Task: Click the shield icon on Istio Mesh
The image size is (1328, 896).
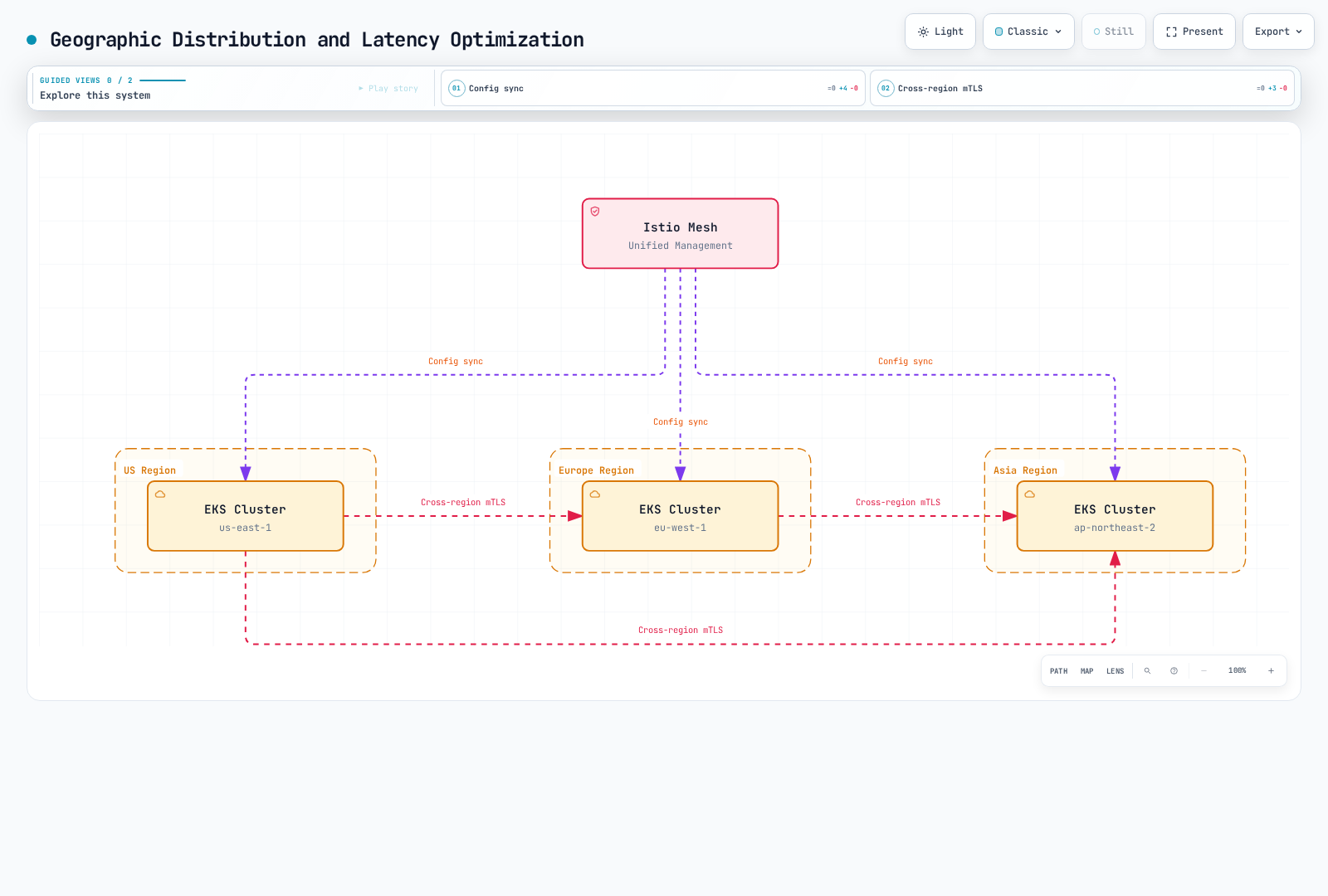Action: pyautogui.click(x=595, y=212)
